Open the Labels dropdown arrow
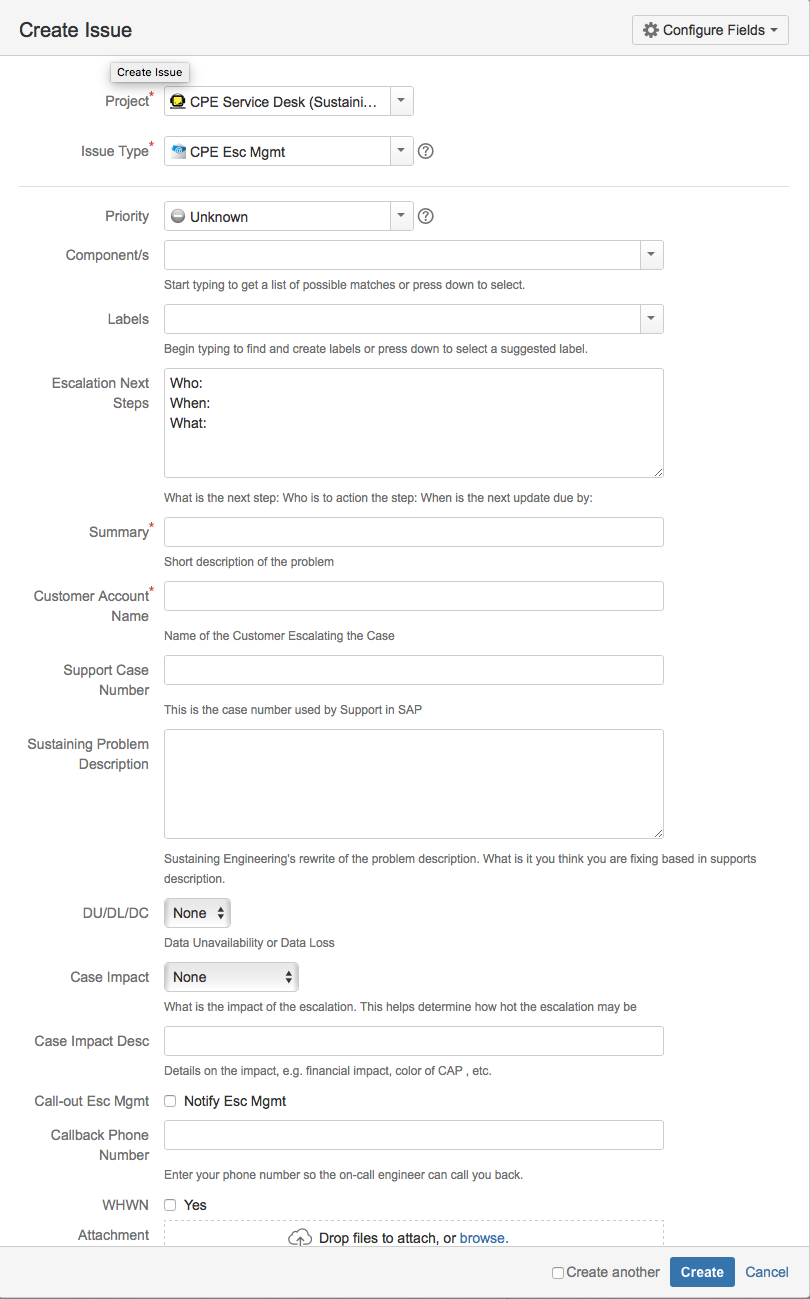 [x=651, y=319]
